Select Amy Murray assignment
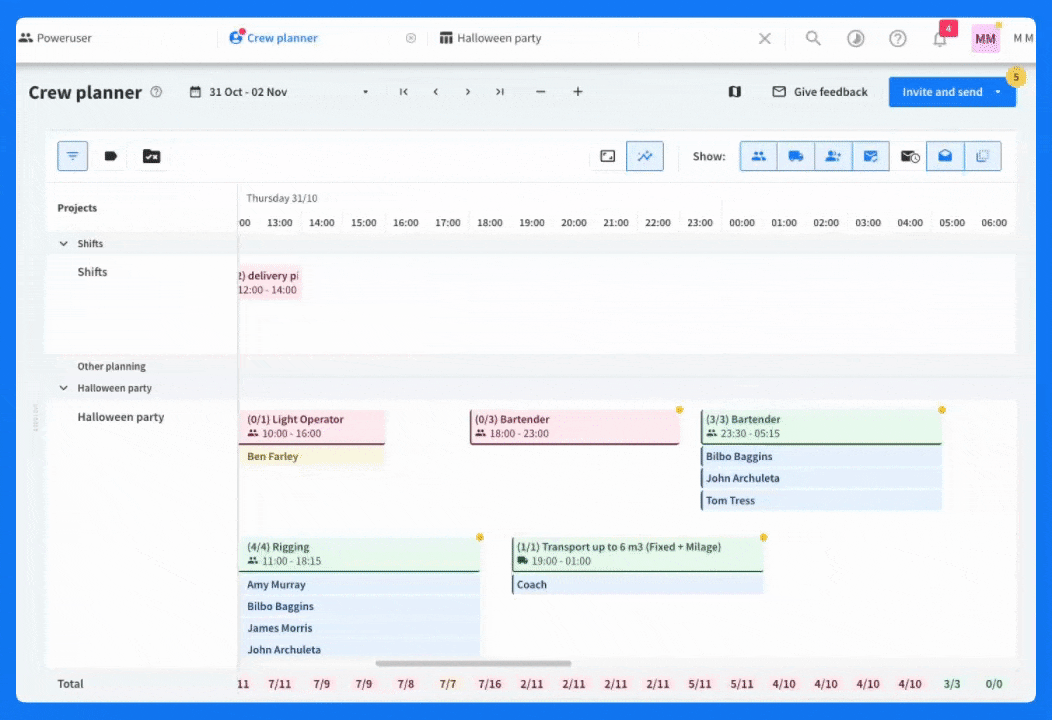The image size is (1052, 720). (359, 584)
